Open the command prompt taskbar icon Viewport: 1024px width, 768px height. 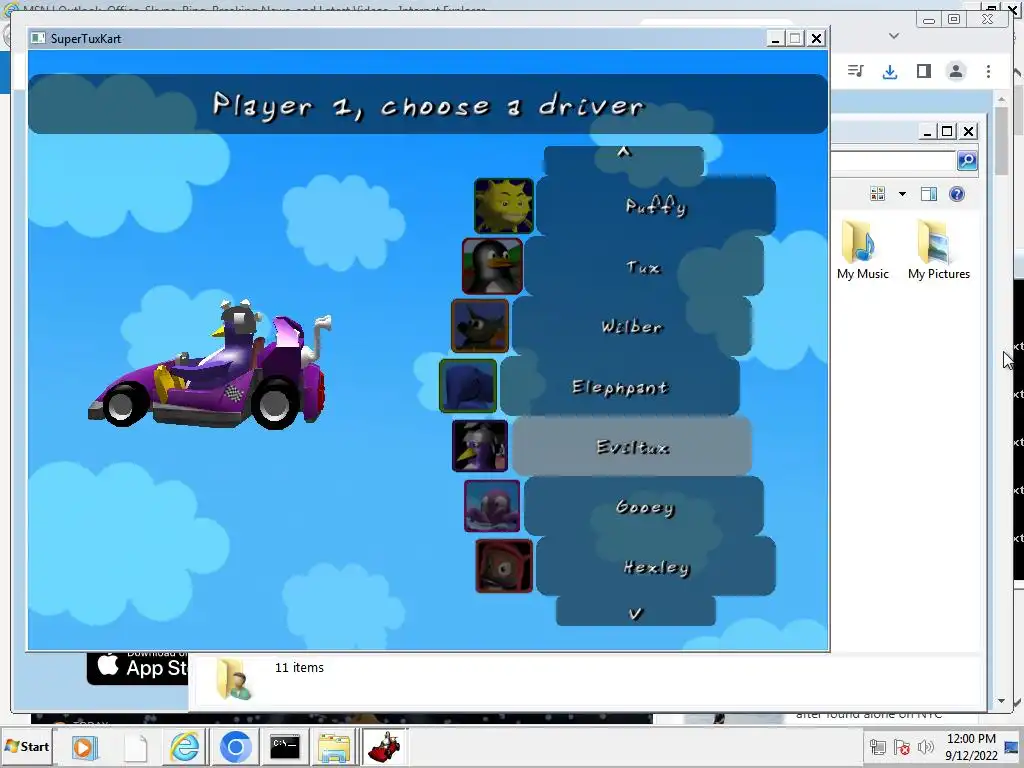[285, 747]
